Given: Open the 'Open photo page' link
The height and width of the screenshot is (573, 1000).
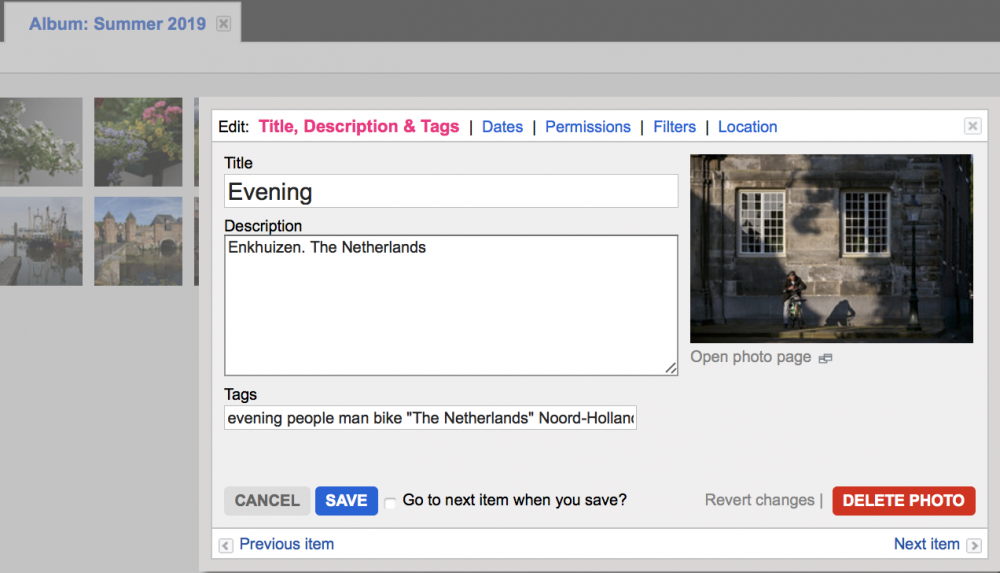Looking at the screenshot, I should pyautogui.click(x=750, y=357).
